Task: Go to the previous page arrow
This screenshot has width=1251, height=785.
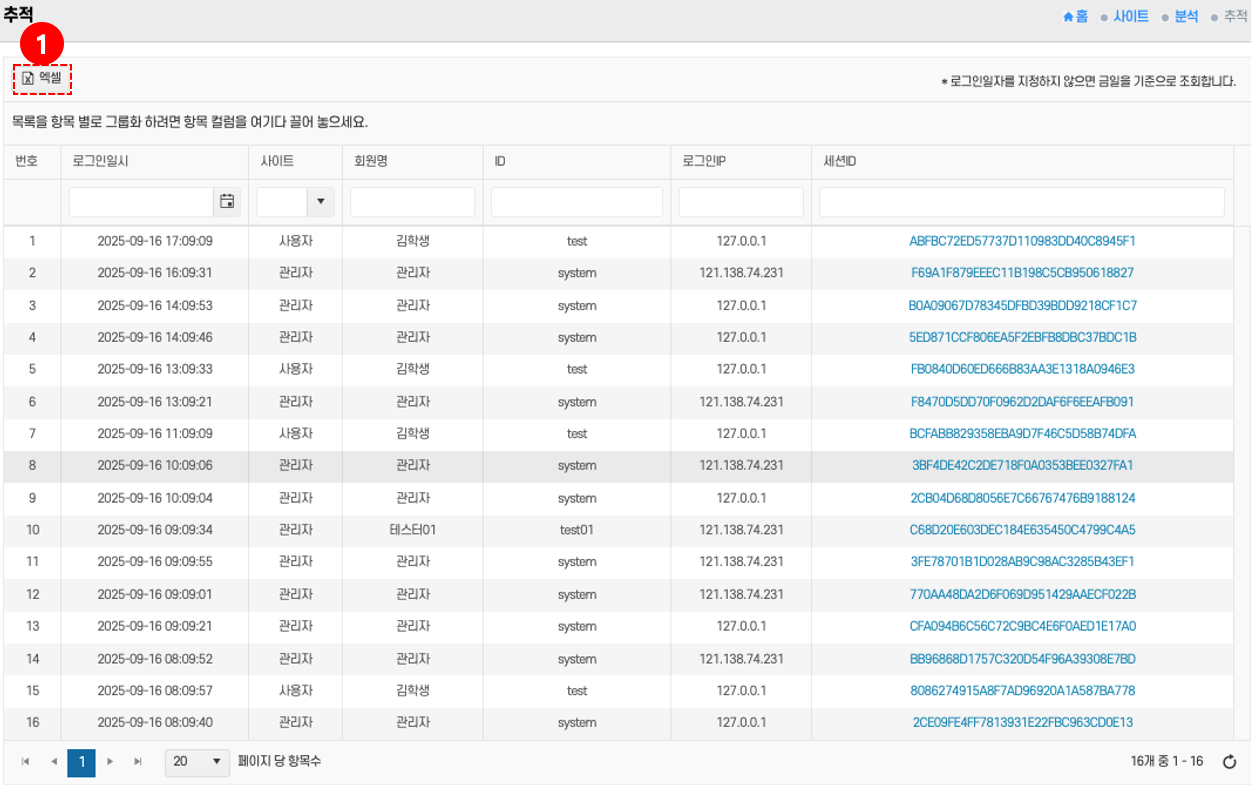Action: click(x=53, y=762)
